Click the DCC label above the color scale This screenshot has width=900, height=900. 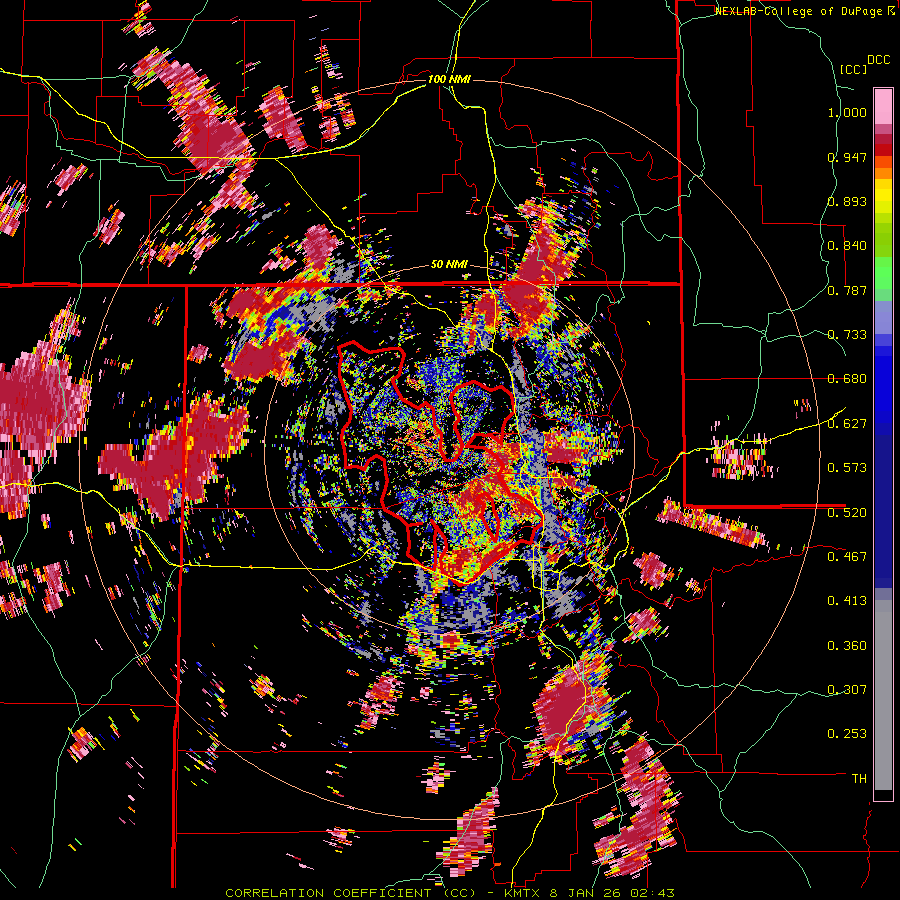click(878, 60)
